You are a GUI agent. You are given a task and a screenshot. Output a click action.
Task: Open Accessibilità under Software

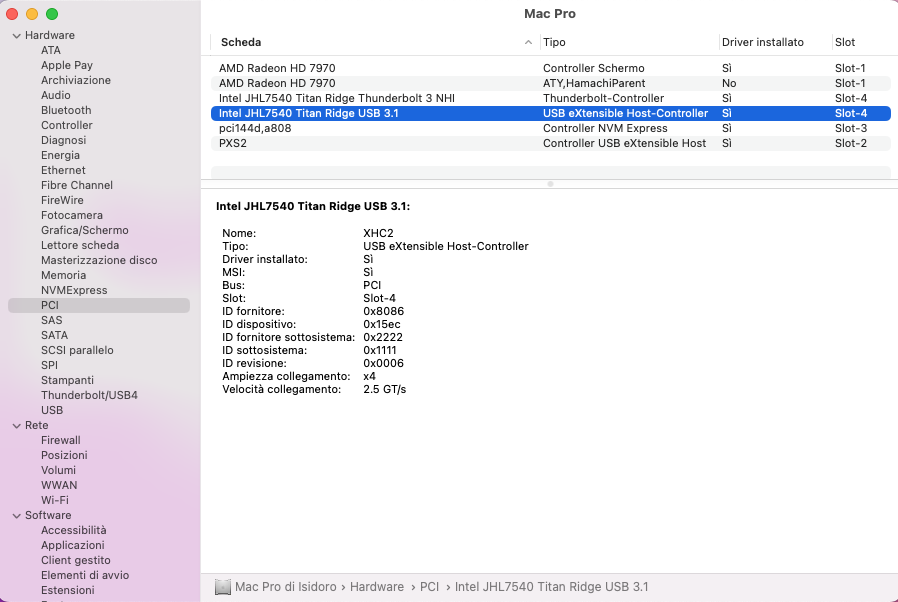[x=73, y=530]
